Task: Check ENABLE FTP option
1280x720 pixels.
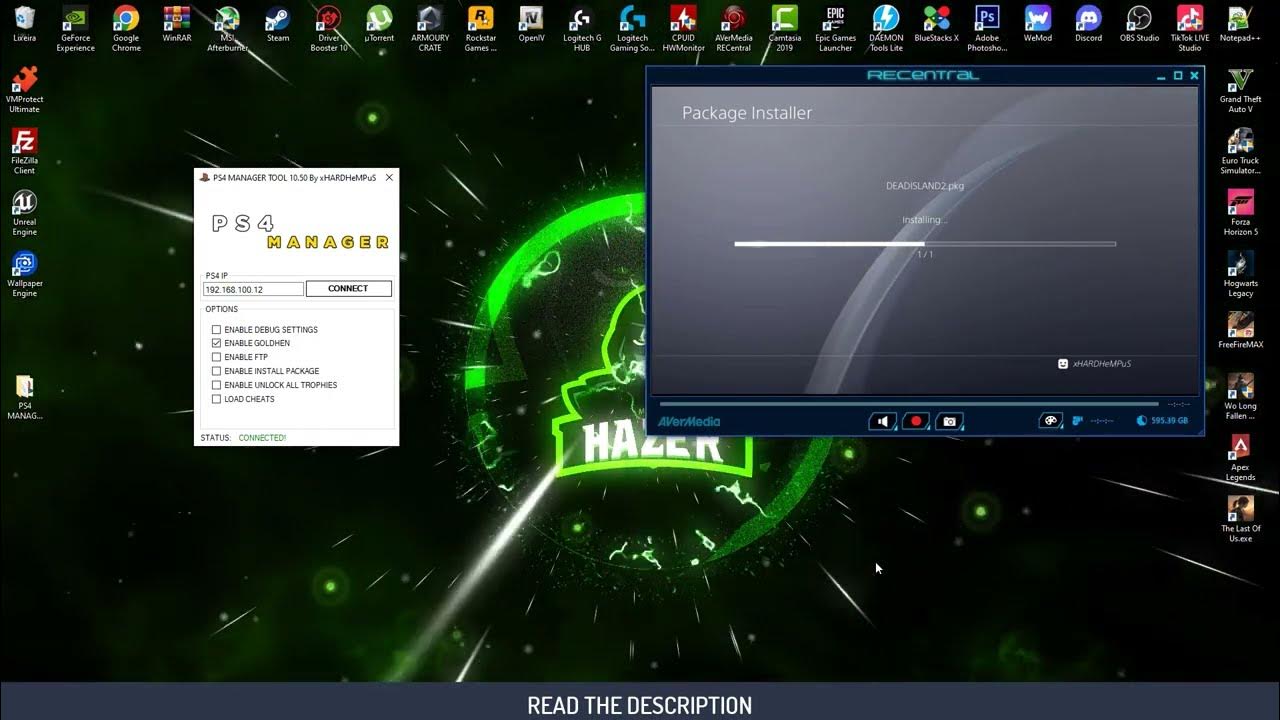Action: coord(216,357)
